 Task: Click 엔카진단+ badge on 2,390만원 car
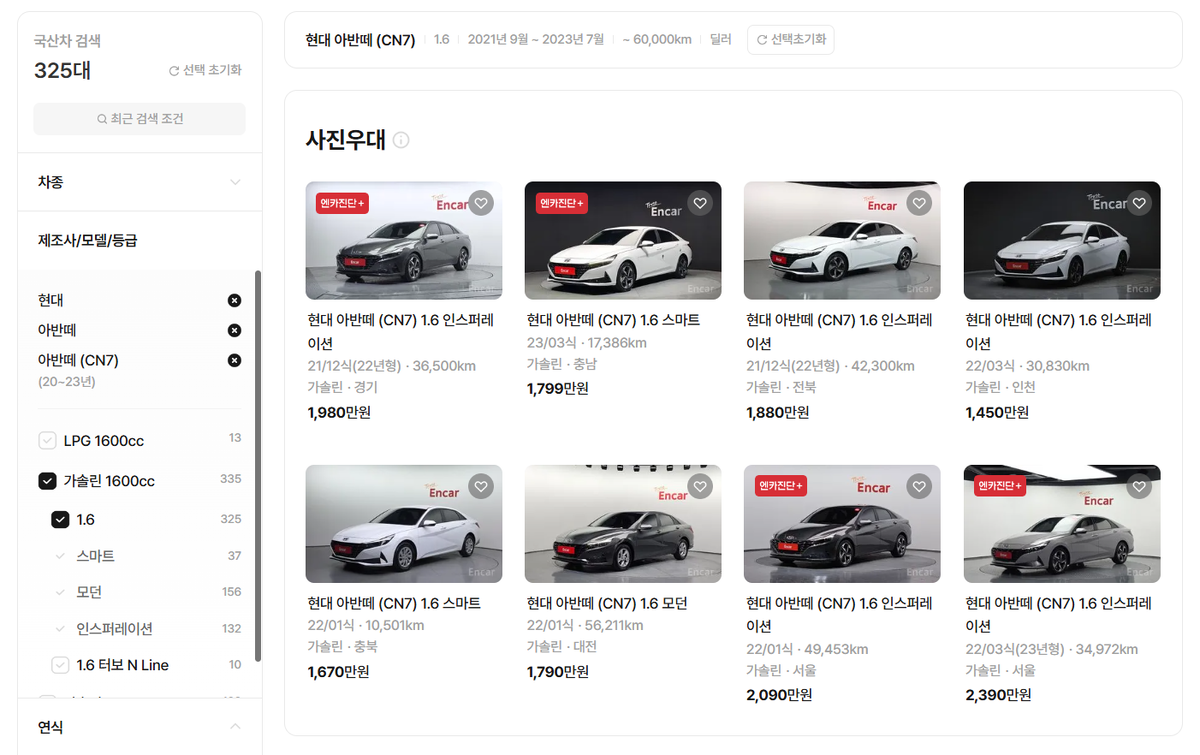[1000, 486]
